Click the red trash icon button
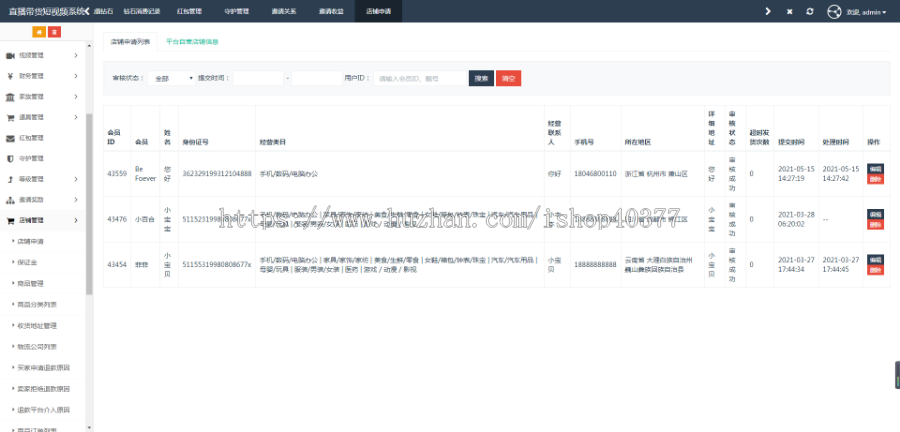 (x=54, y=32)
